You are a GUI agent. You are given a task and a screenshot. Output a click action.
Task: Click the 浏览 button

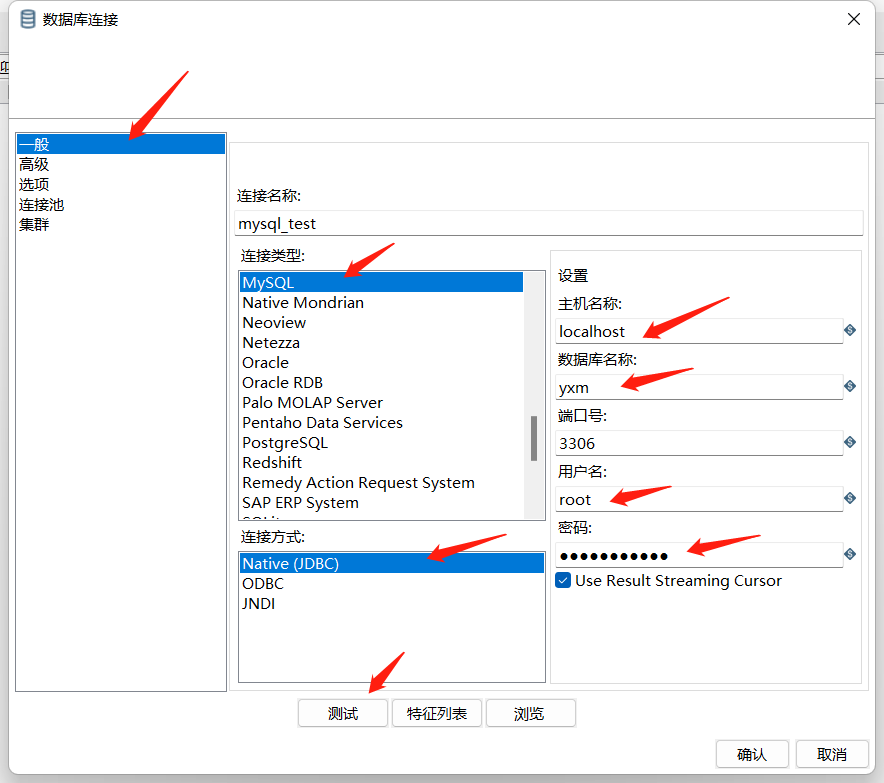coord(531,714)
